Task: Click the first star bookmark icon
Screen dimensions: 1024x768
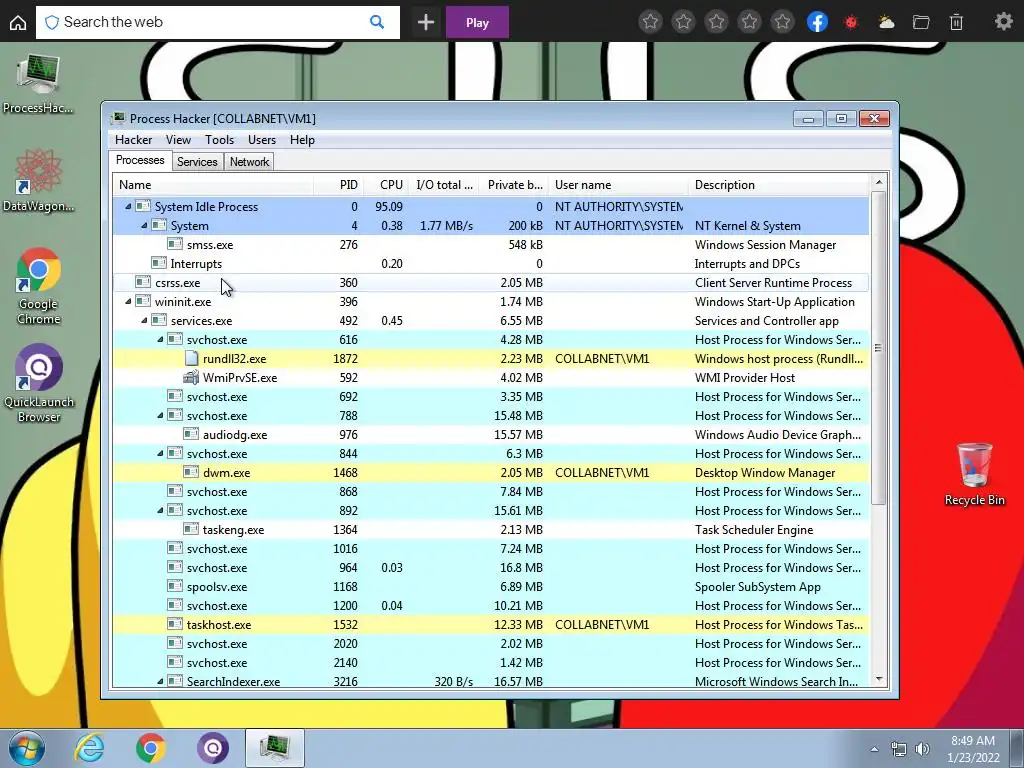Action: [650, 22]
